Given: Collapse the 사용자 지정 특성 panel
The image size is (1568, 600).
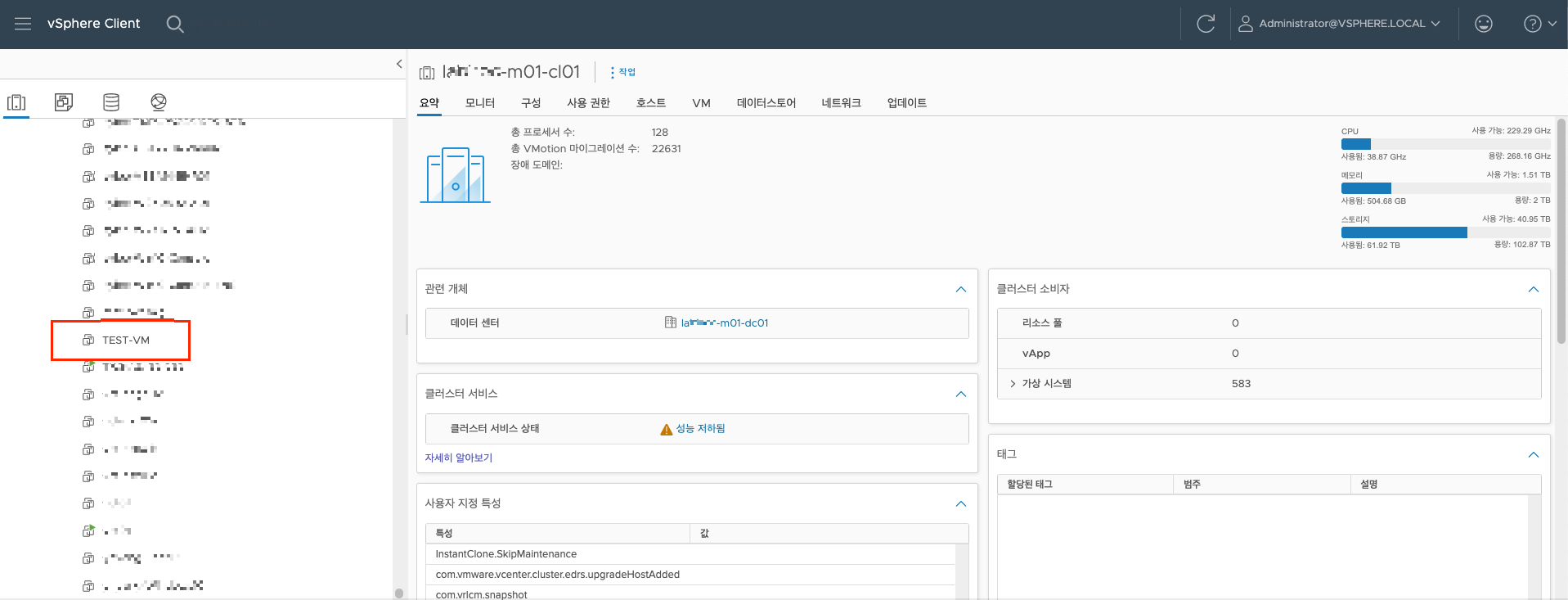Looking at the screenshot, I should pyautogui.click(x=961, y=503).
